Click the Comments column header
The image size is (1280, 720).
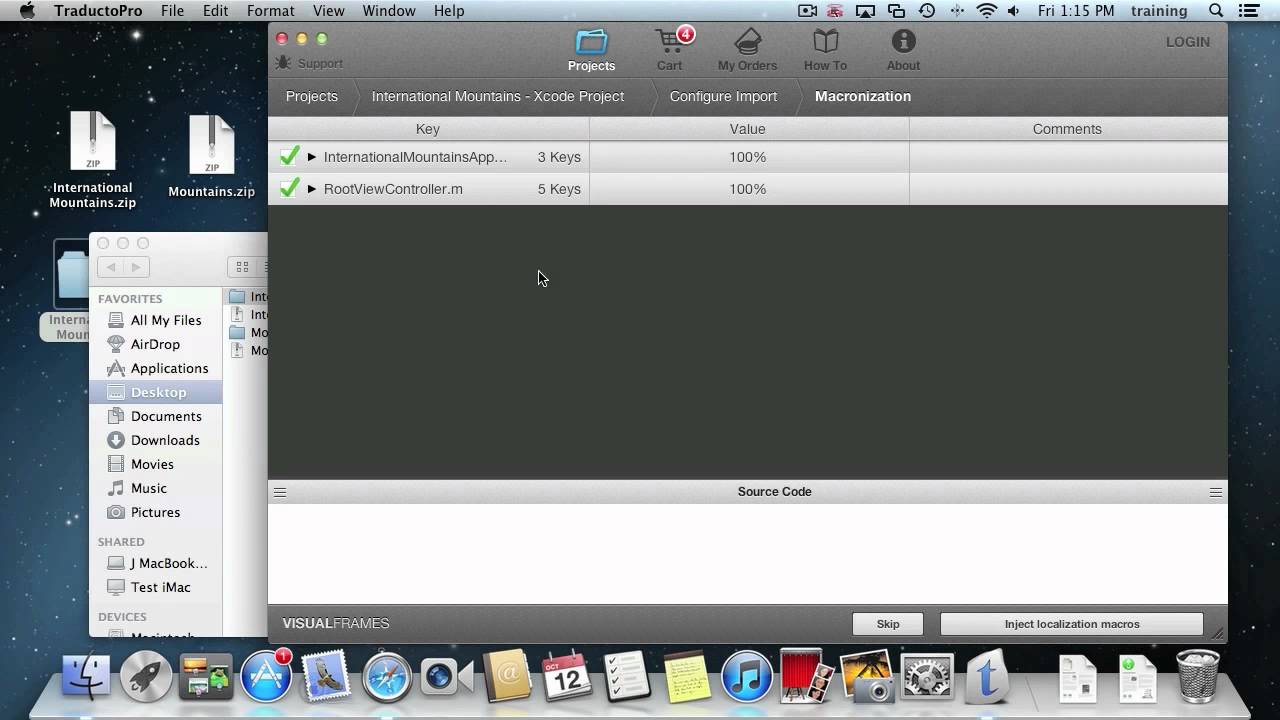tap(1067, 129)
